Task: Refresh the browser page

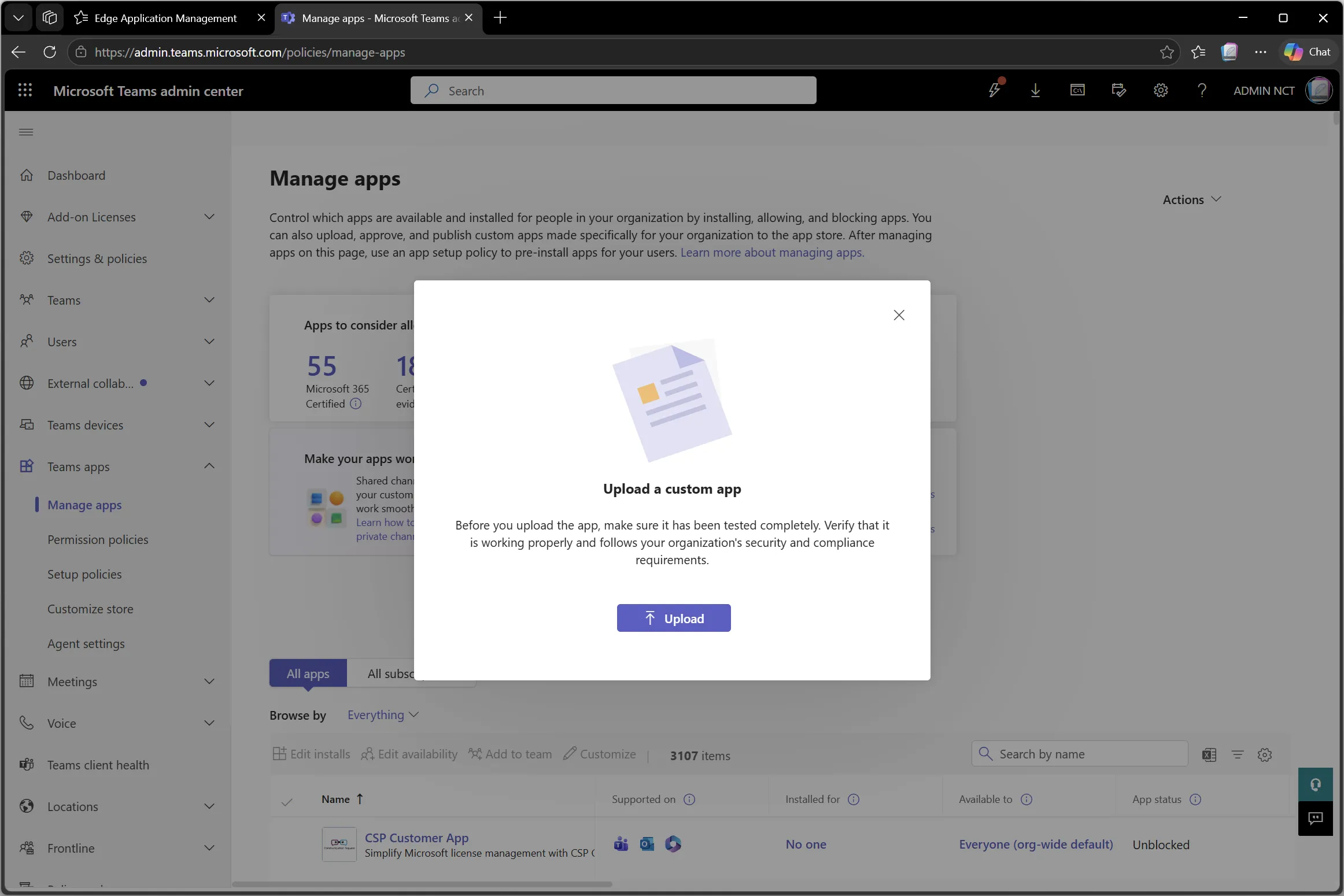Action: [x=50, y=52]
